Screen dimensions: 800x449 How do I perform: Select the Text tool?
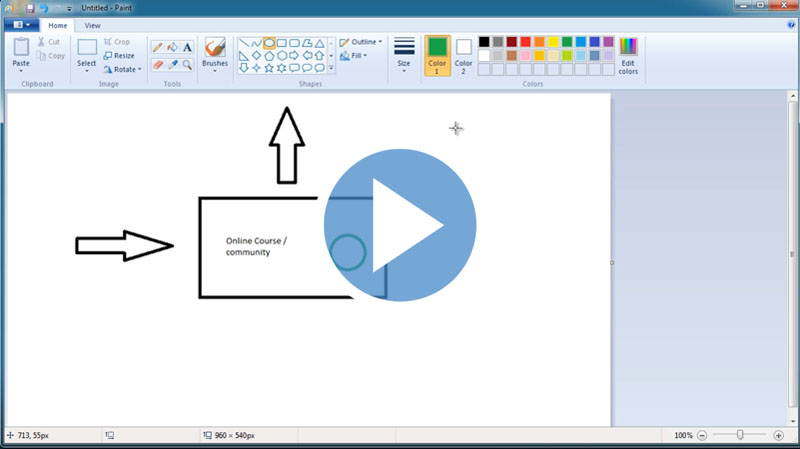pyautogui.click(x=187, y=47)
